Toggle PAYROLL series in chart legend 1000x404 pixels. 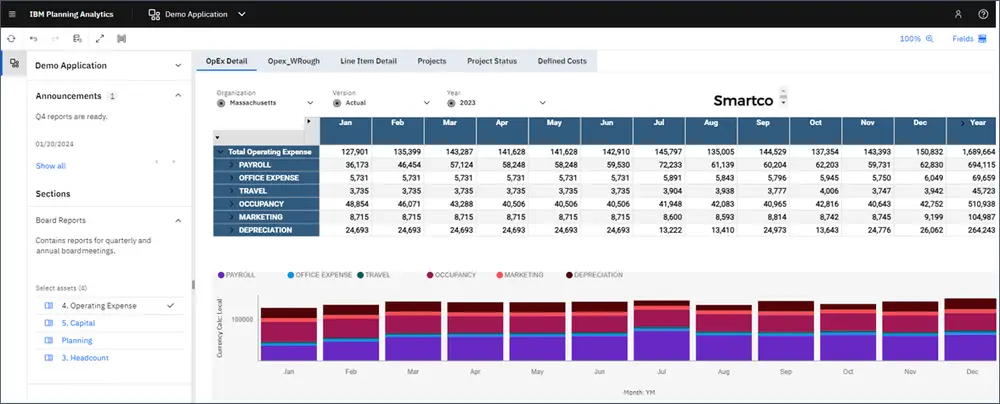[x=237, y=275]
